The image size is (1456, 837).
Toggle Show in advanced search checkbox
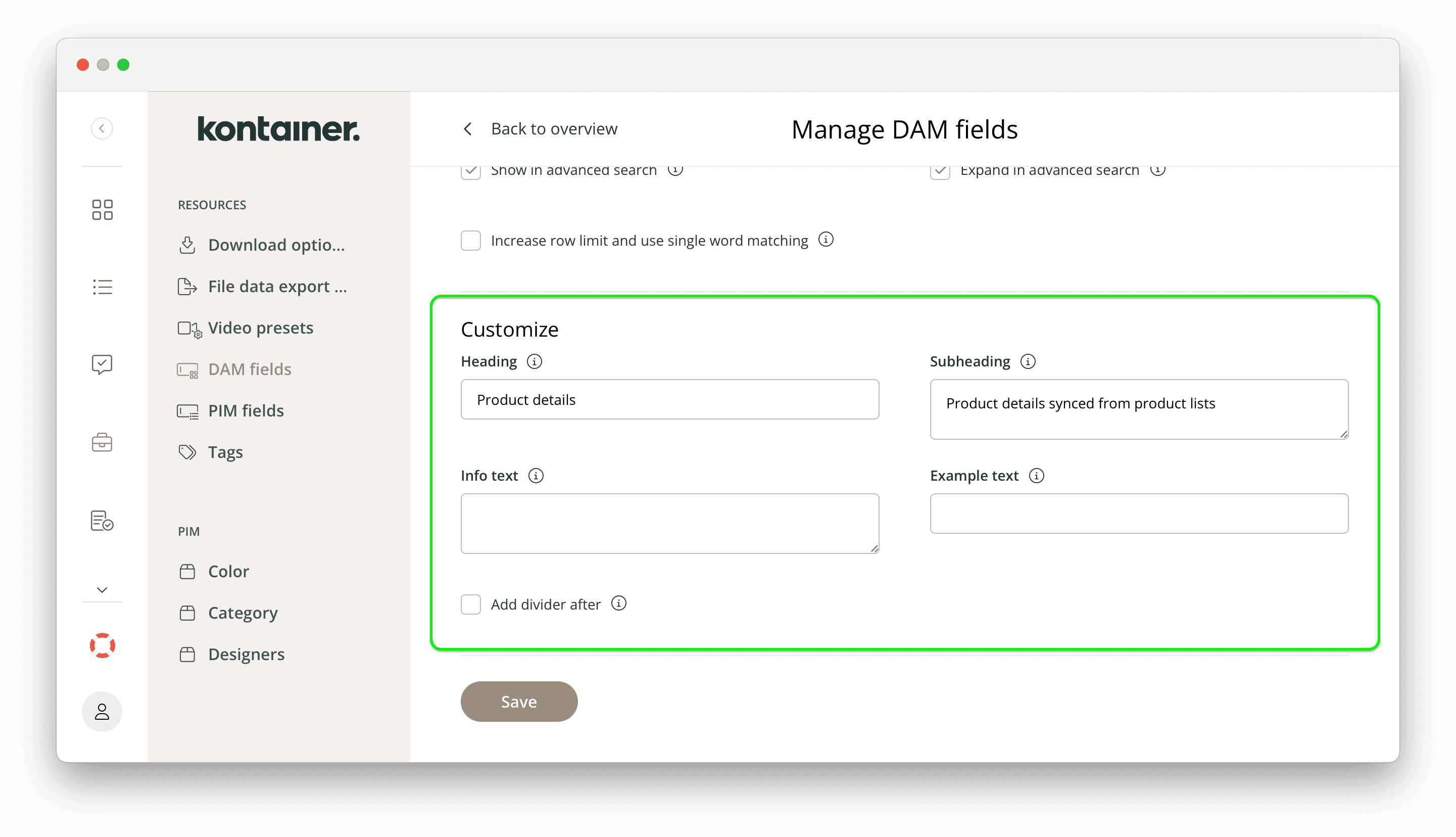[x=470, y=170]
